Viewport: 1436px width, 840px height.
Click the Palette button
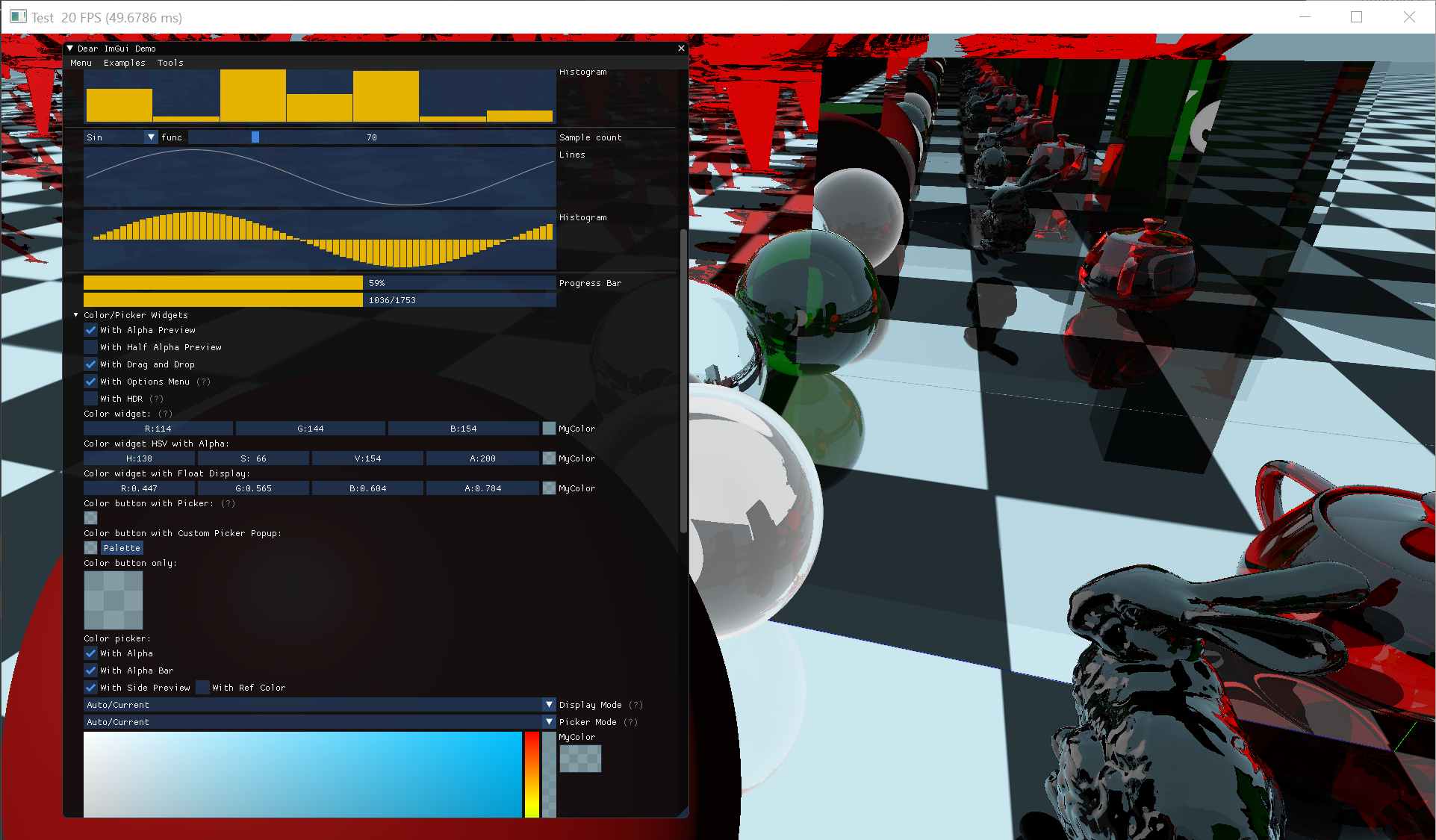click(x=122, y=548)
